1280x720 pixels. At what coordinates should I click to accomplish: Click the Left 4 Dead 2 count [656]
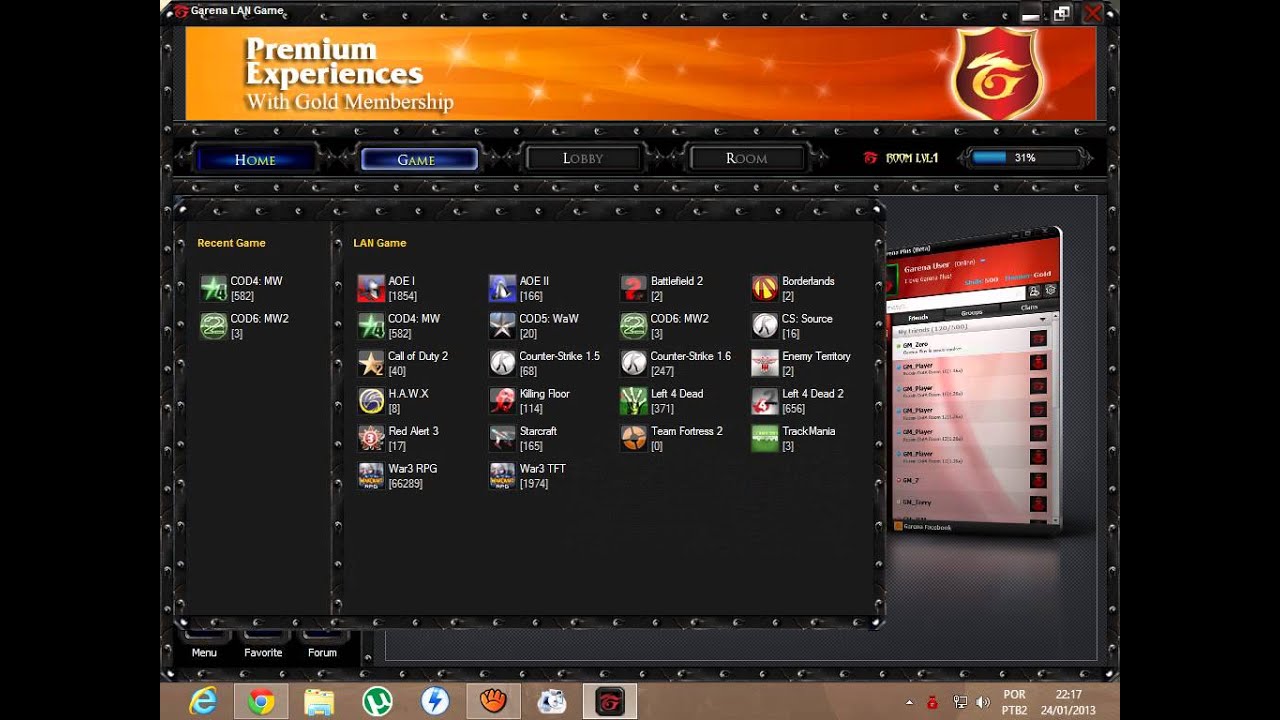click(793, 409)
